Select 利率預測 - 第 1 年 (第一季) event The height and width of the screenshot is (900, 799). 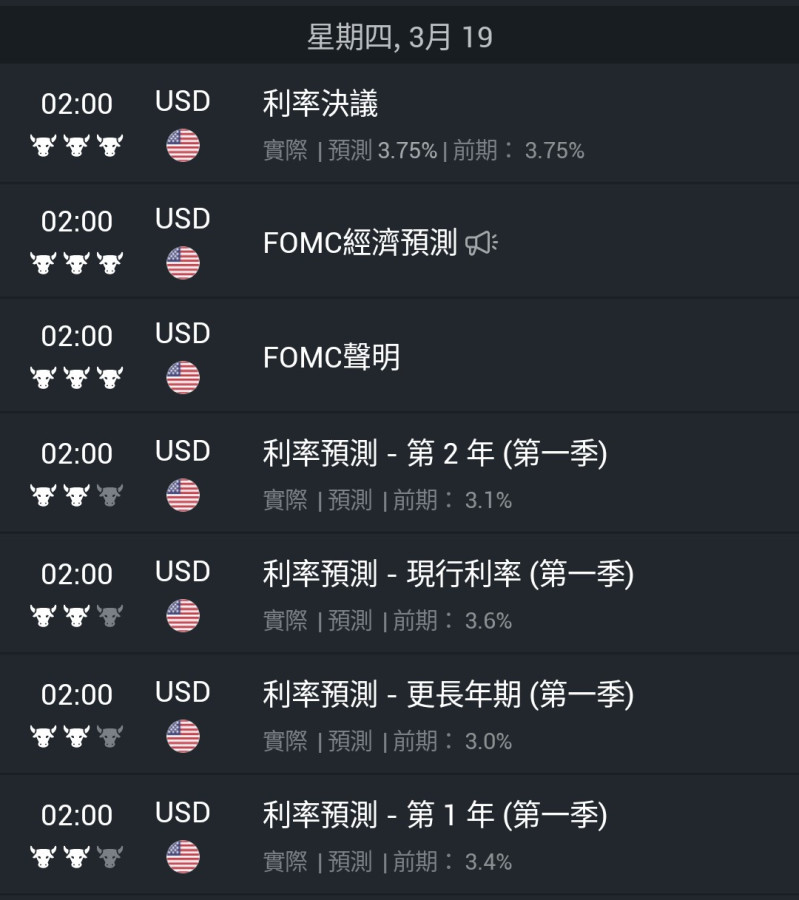pyautogui.click(x=434, y=815)
